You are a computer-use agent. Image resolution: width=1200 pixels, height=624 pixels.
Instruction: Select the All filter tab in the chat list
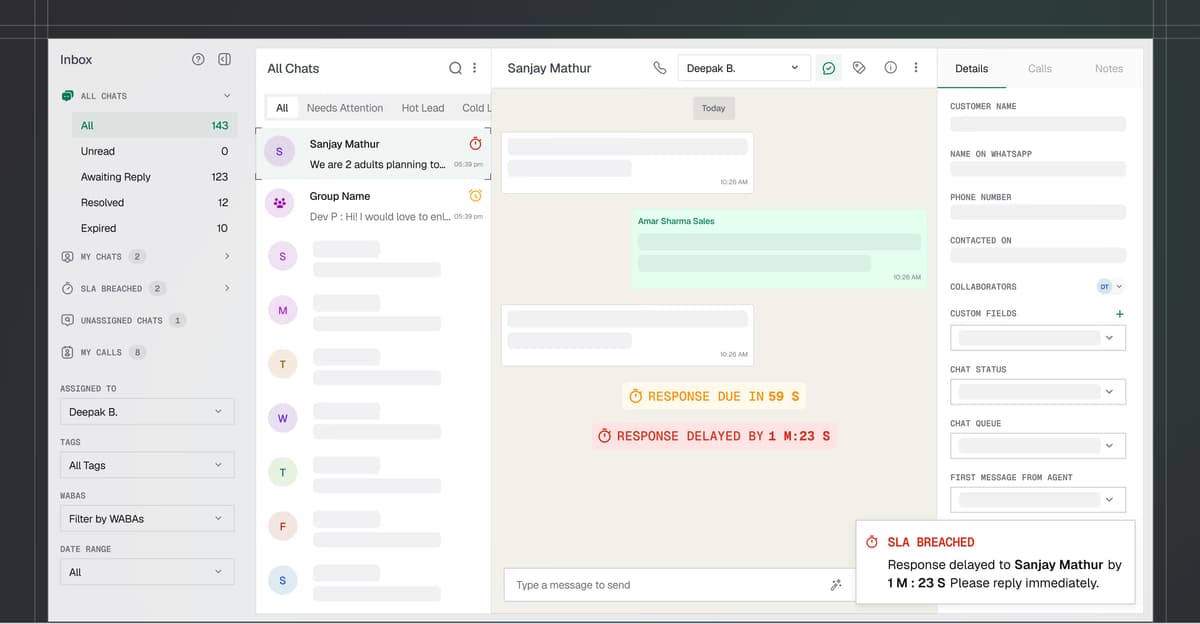click(x=282, y=108)
